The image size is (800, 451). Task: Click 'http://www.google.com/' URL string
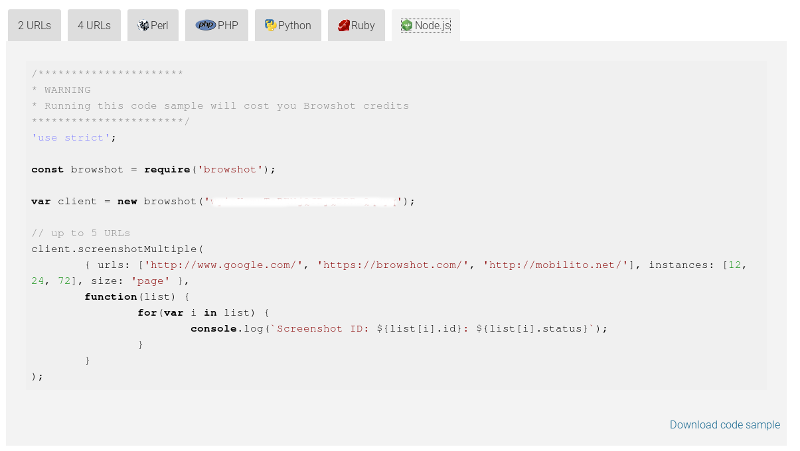(x=224, y=265)
